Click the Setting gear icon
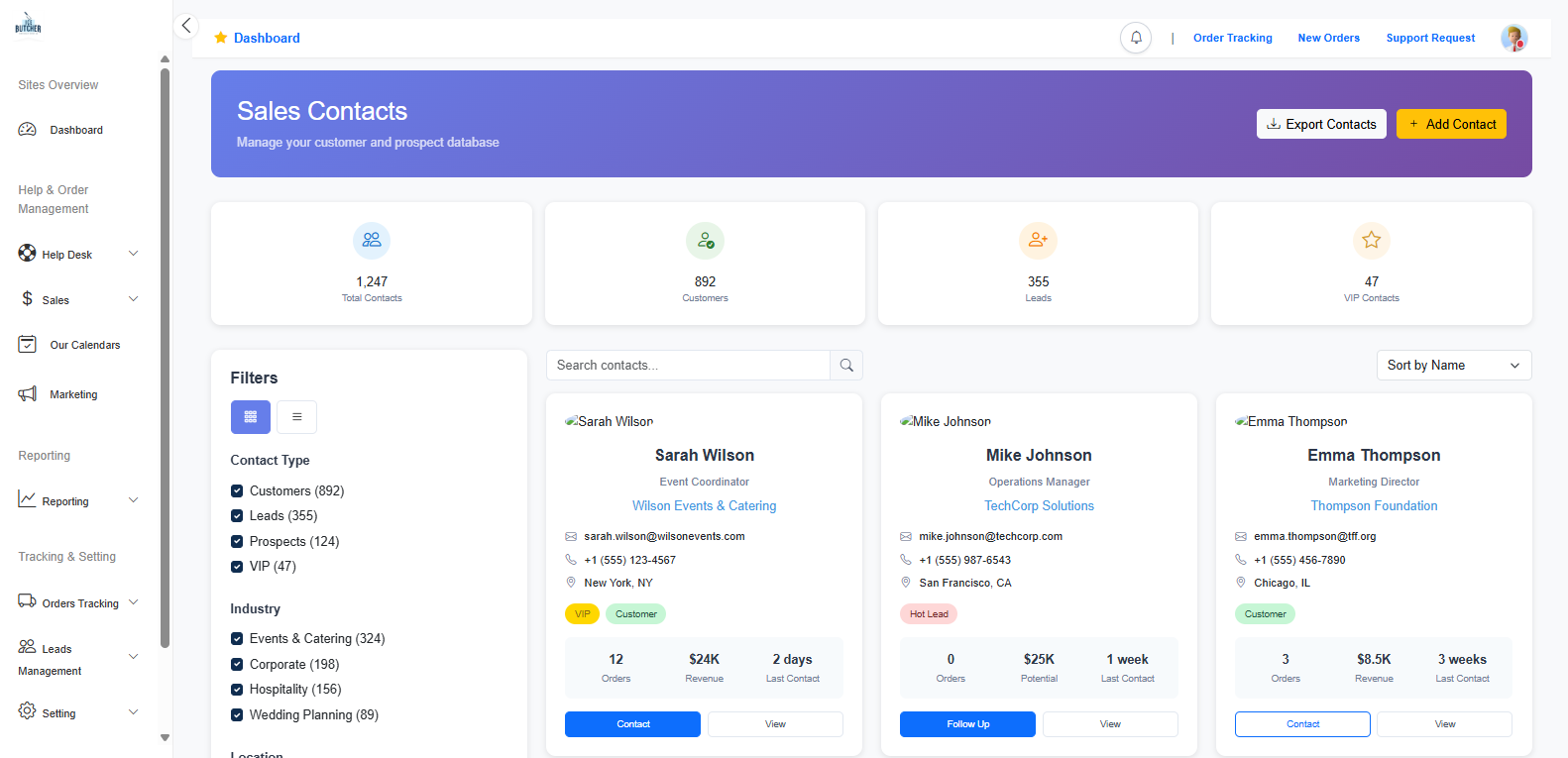 (x=28, y=711)
